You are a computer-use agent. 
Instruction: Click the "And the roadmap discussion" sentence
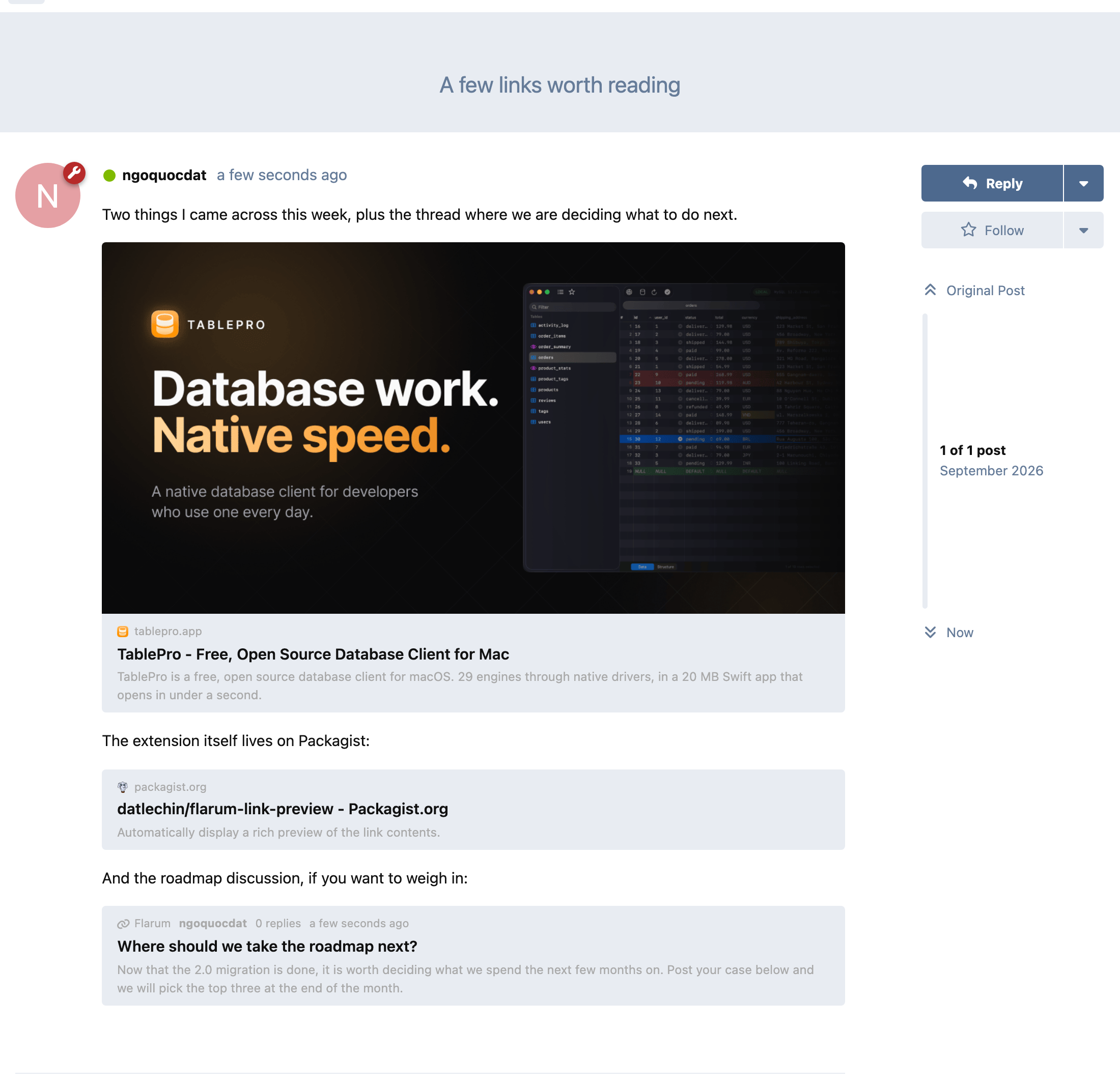pos(285,878)
